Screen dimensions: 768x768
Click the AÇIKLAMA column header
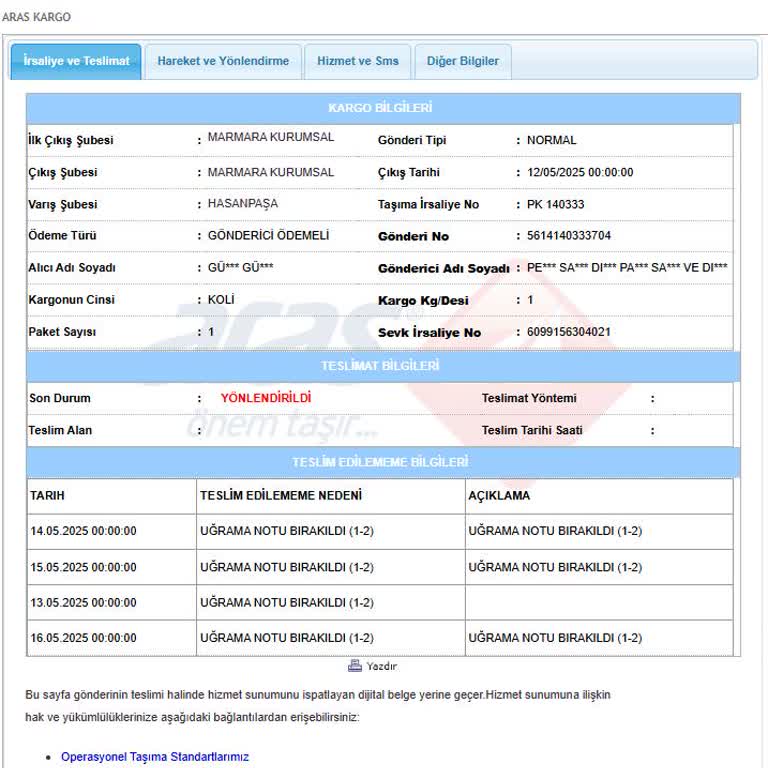pyautogui.click(x=499, y=496)
